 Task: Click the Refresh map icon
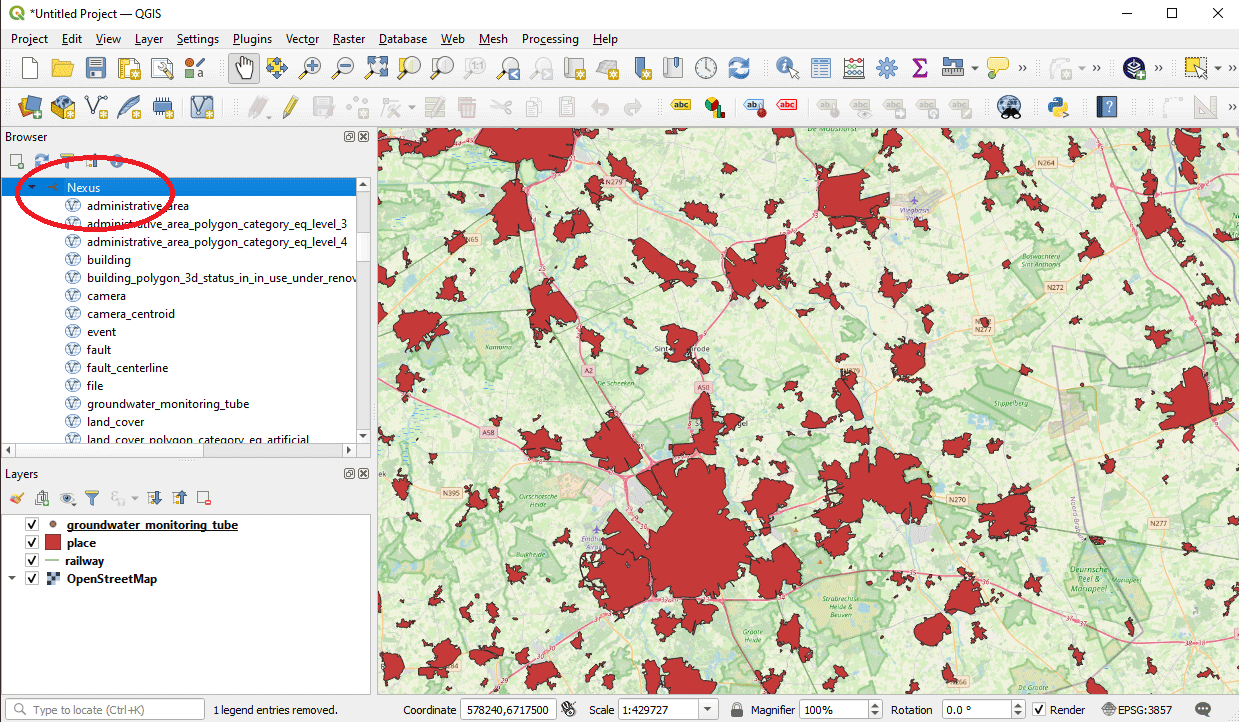coord(739,68)
